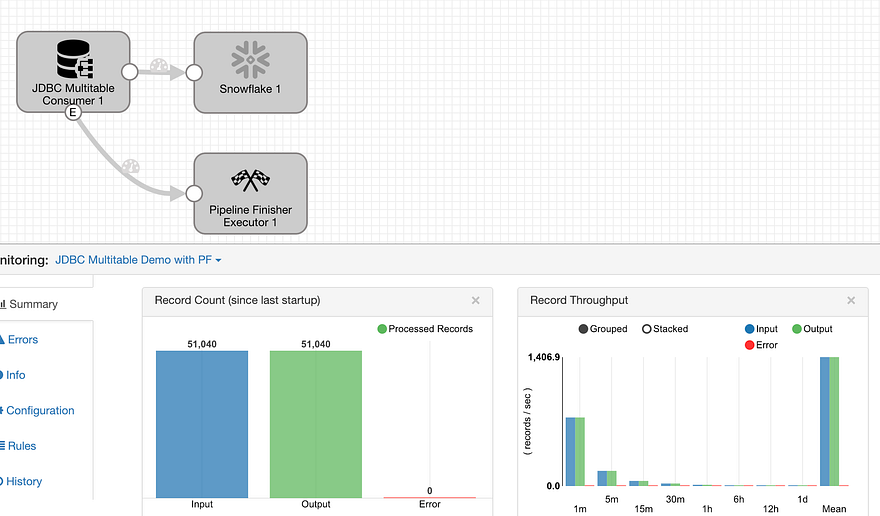Image resolution: width=880 pixels, height=516 pixels.
Task: Click the Error count value 0
Action: pos(430,491)
